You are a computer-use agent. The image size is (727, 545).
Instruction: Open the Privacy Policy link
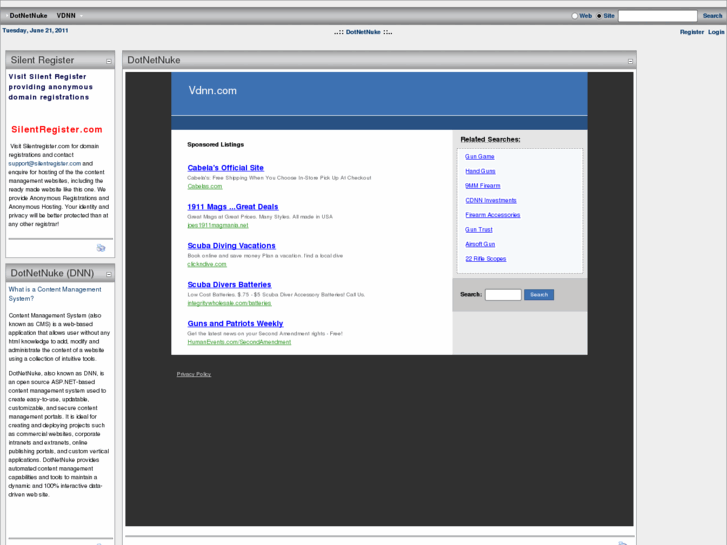coord(193,374)
